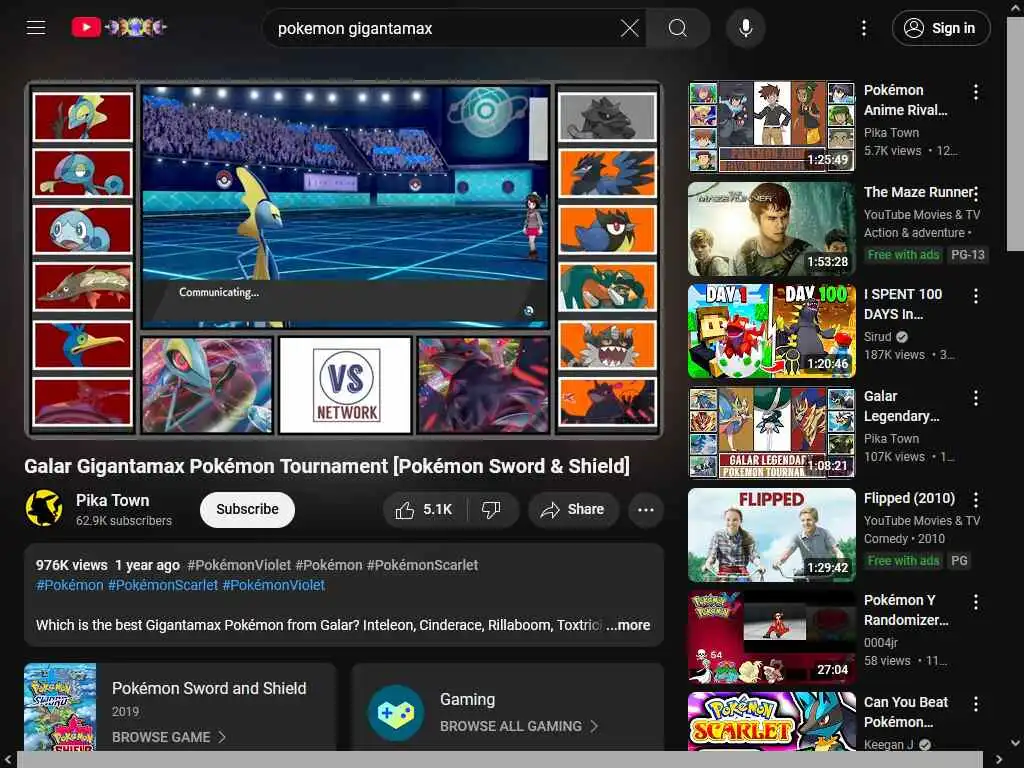The width and height of the screenshot is (1024, 768).
Task: Clear the search box text
Action: click(x=630, y=28)
